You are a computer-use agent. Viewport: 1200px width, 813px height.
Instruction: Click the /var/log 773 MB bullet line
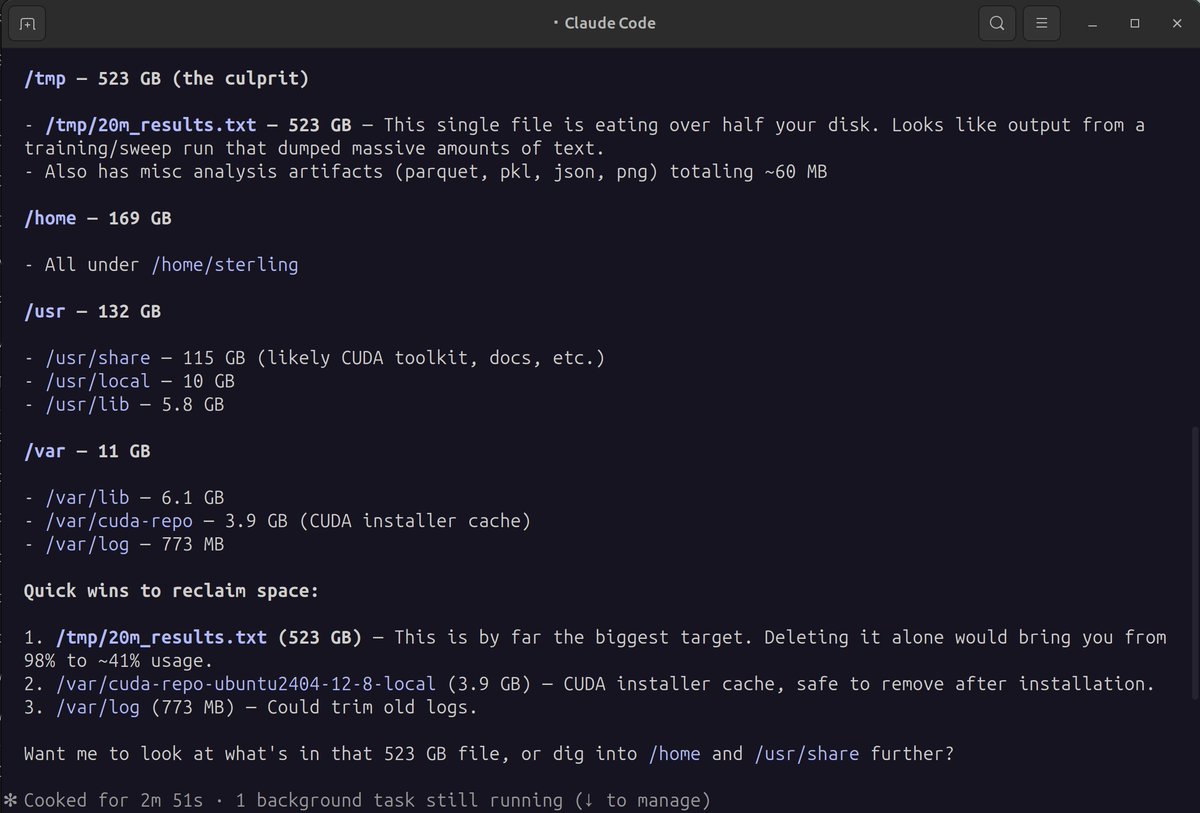124,544
